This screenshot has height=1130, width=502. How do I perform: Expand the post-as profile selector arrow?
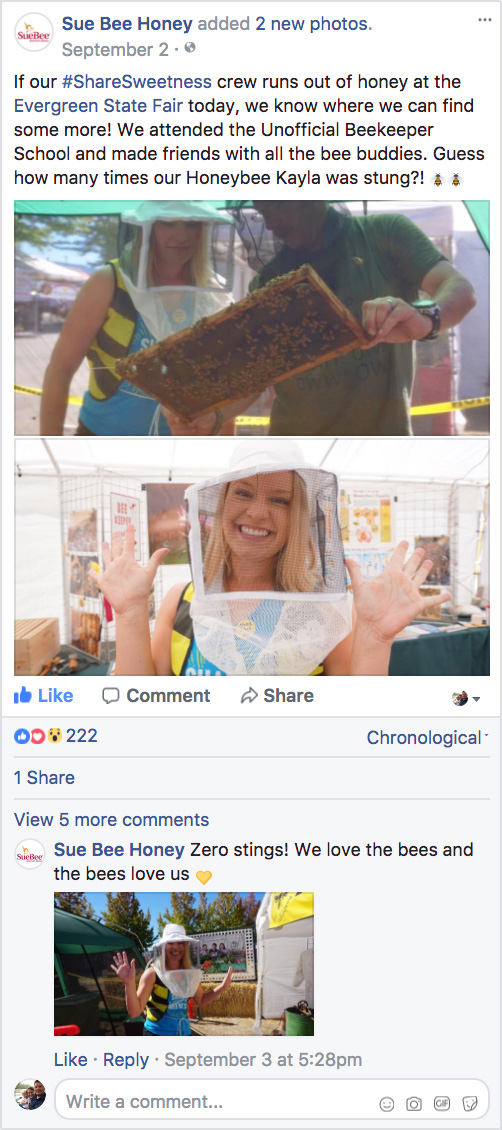point(467,698)
